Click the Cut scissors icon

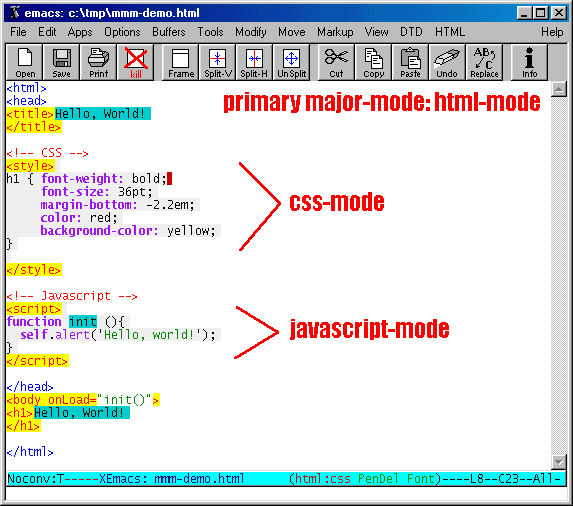[336, 62]
